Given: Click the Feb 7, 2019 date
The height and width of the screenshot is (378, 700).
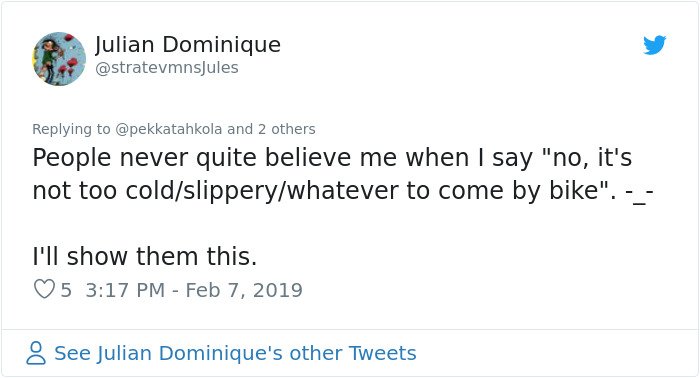Looking at the screenshot, I should coord(244,290).
